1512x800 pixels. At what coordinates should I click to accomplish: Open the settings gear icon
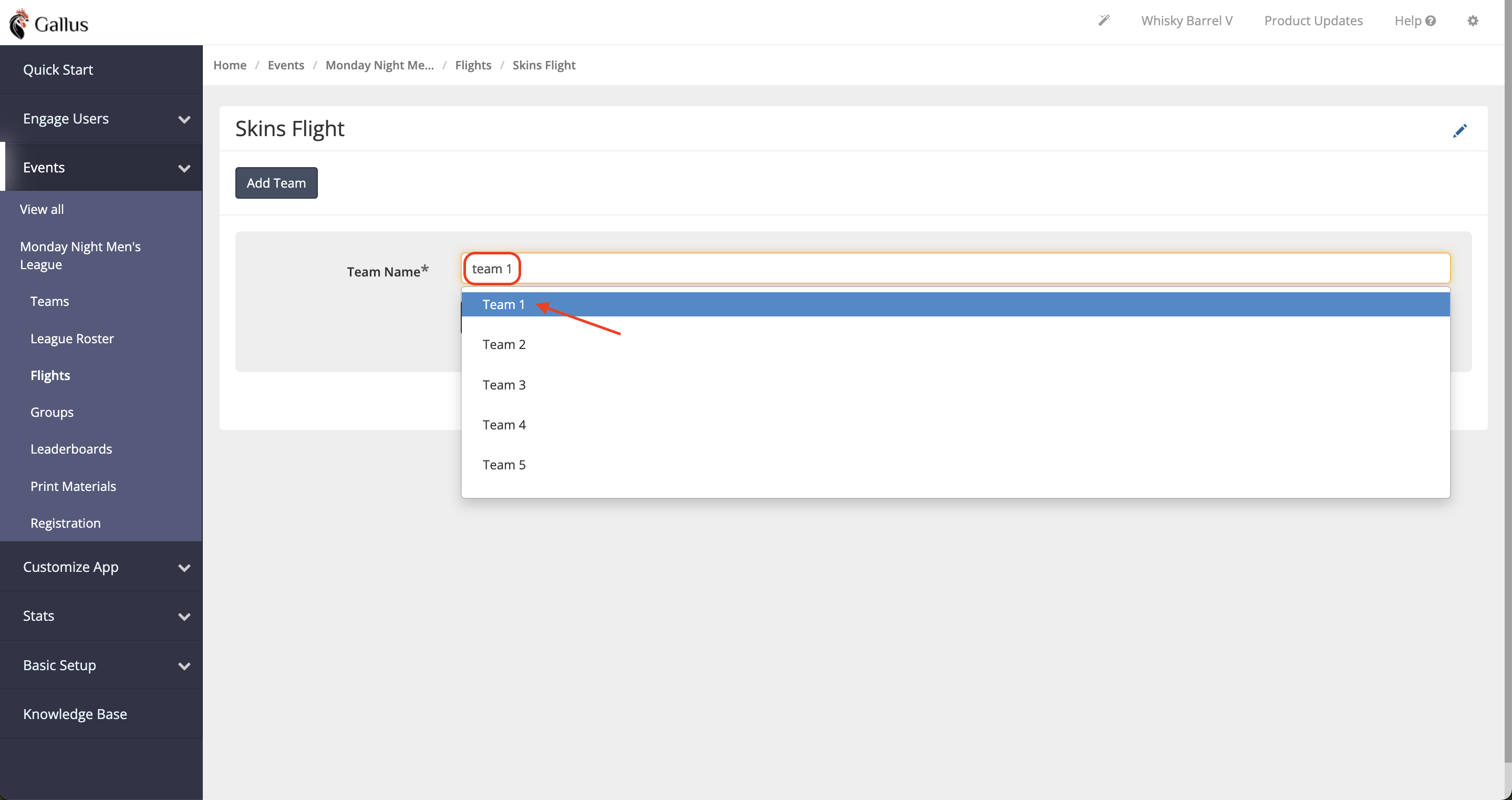(x=1473, y=20)
